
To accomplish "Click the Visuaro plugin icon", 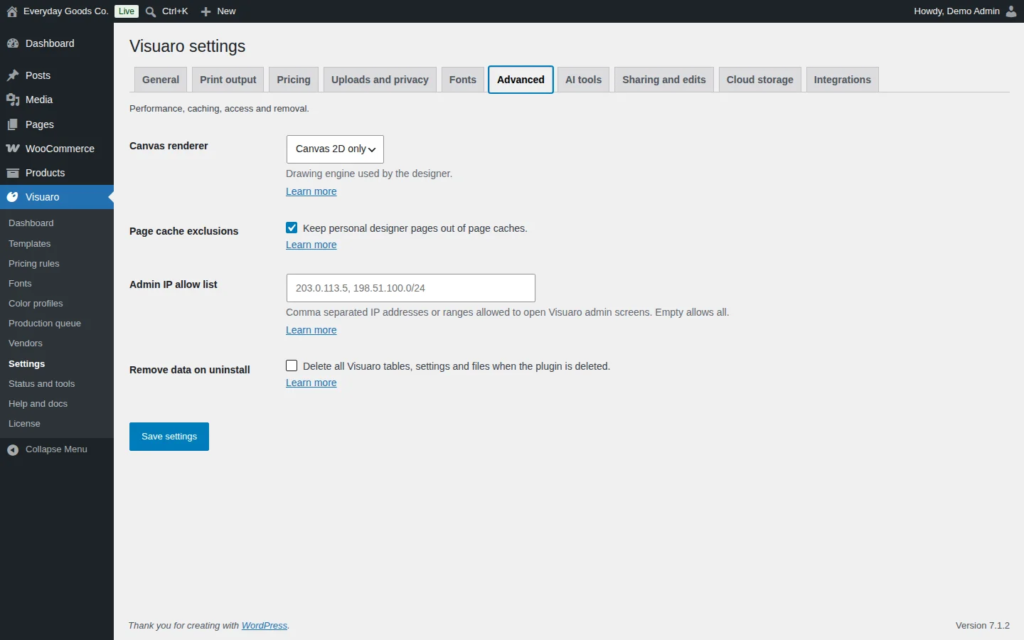I will tap(13, 197).
